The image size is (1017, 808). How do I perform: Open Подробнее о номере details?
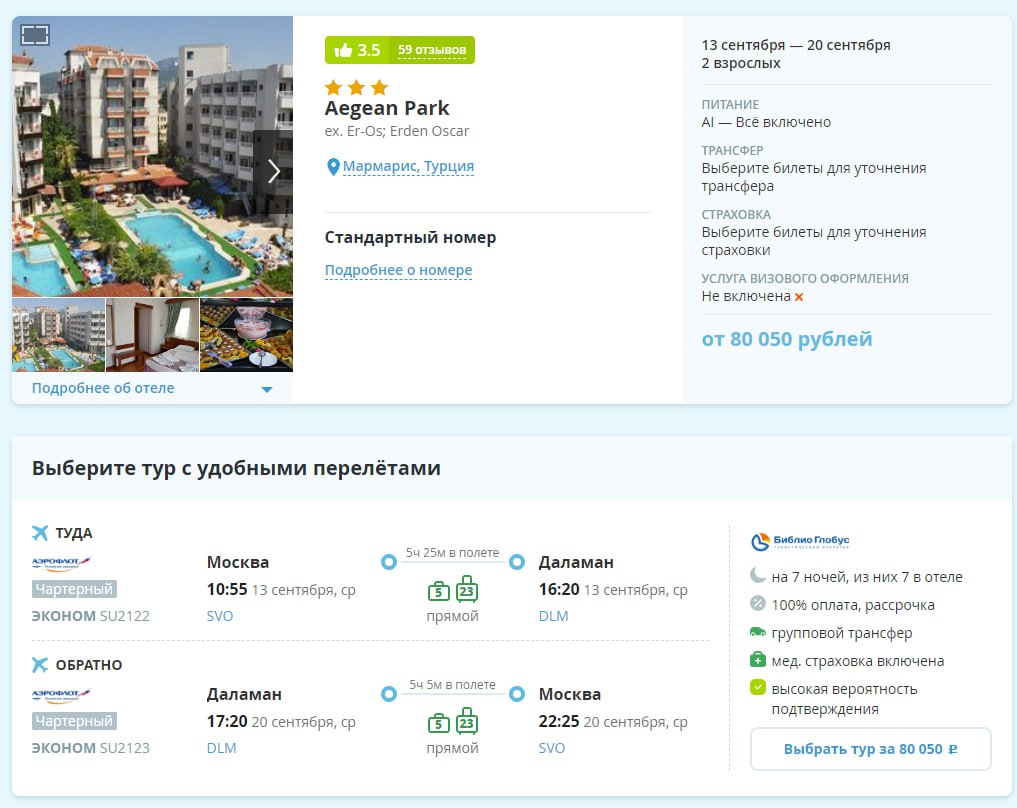pos(398,270)
